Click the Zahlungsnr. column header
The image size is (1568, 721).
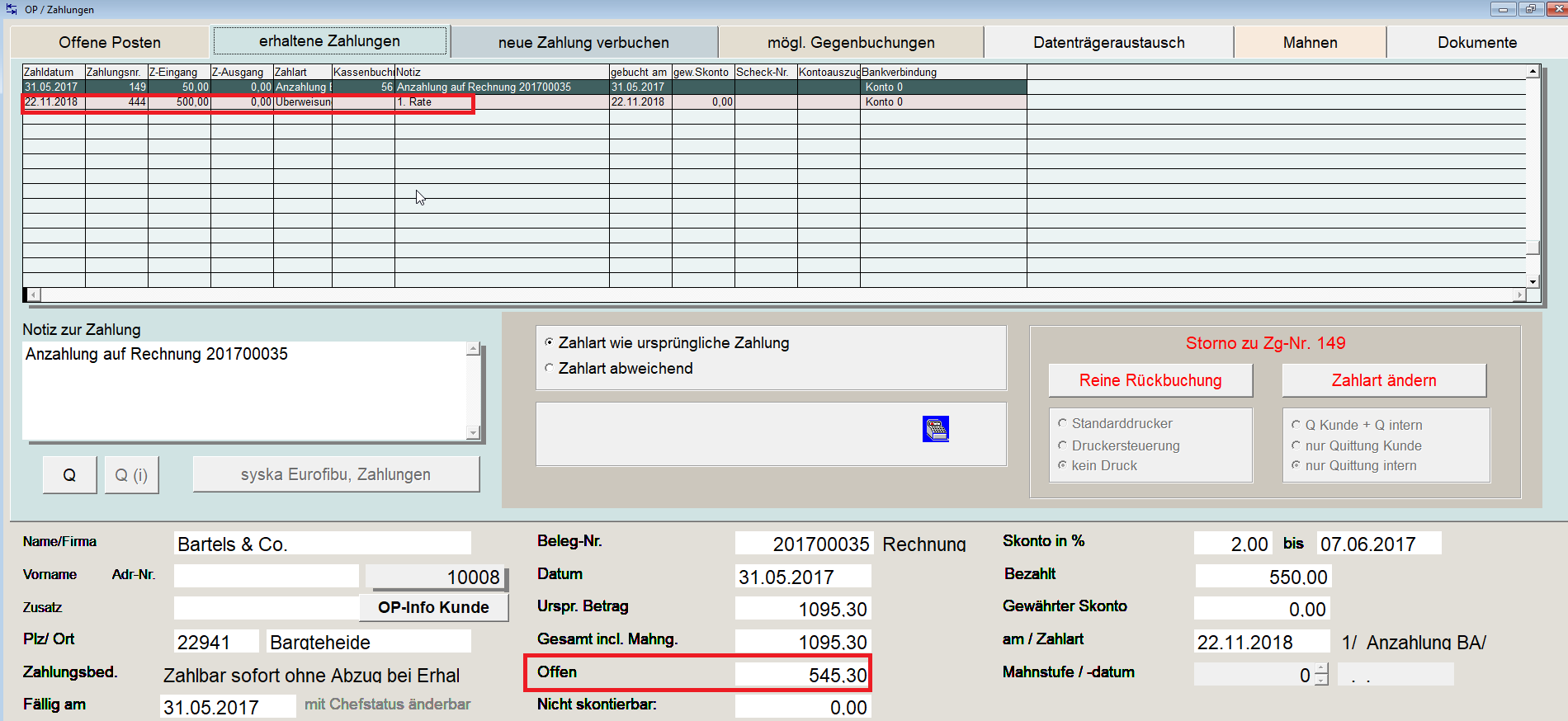pyautogui.click(x=116, y=72)
